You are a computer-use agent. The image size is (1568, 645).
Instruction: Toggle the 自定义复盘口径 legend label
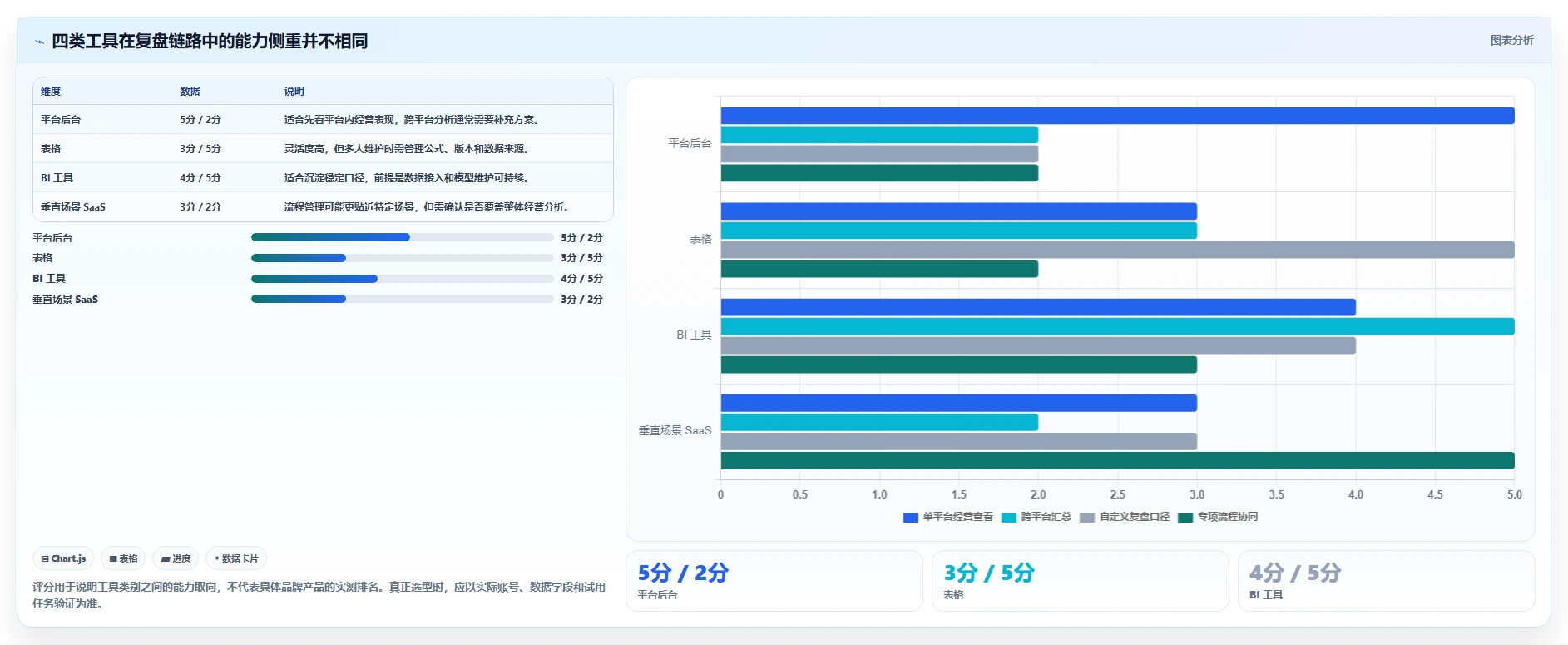pyautogui.click(x=1134, y=517)
